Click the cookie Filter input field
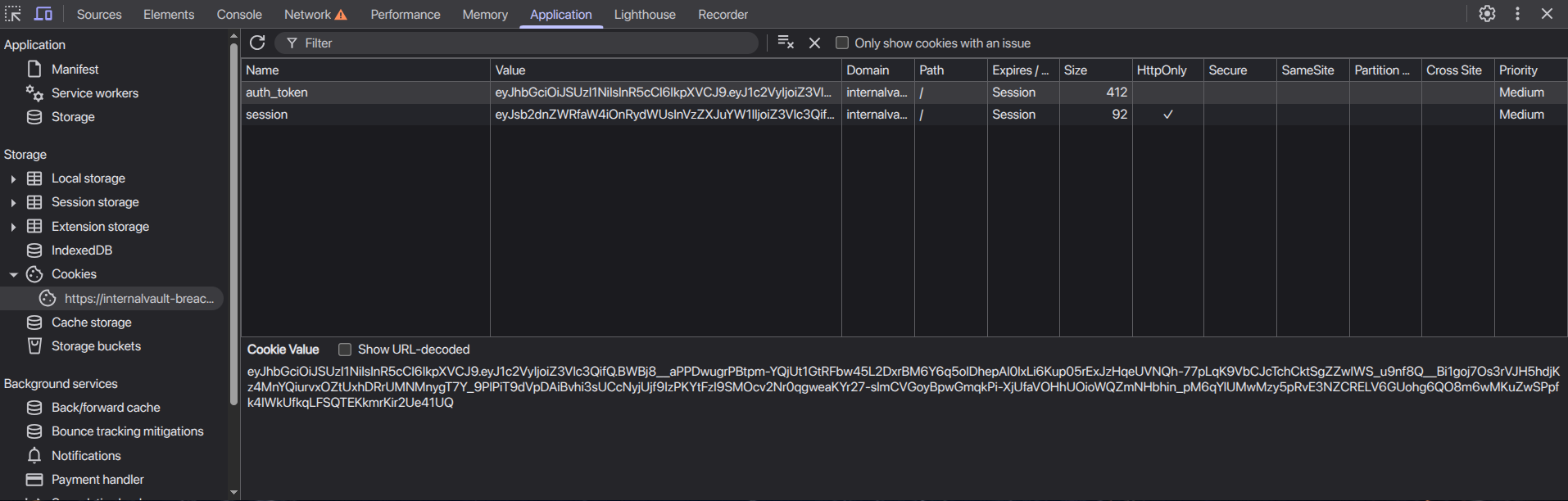Screen dimensions: 1568x501 524,43
